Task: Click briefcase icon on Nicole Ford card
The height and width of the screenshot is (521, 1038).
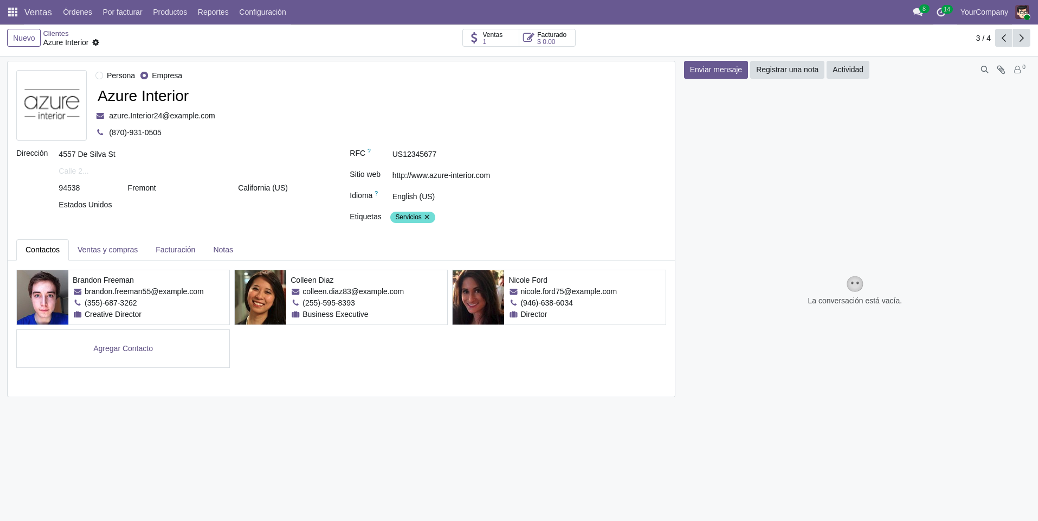Action: coord(514,314)
